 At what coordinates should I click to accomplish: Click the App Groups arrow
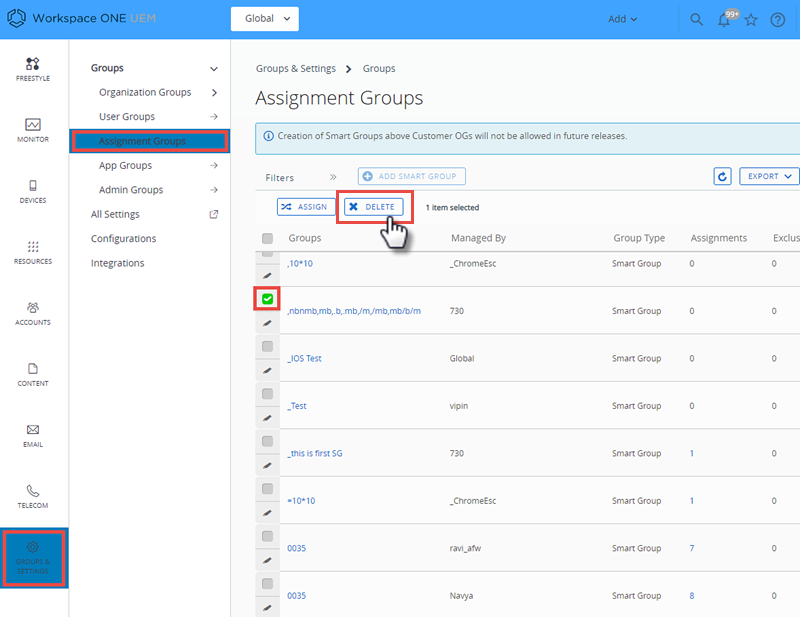214,165
